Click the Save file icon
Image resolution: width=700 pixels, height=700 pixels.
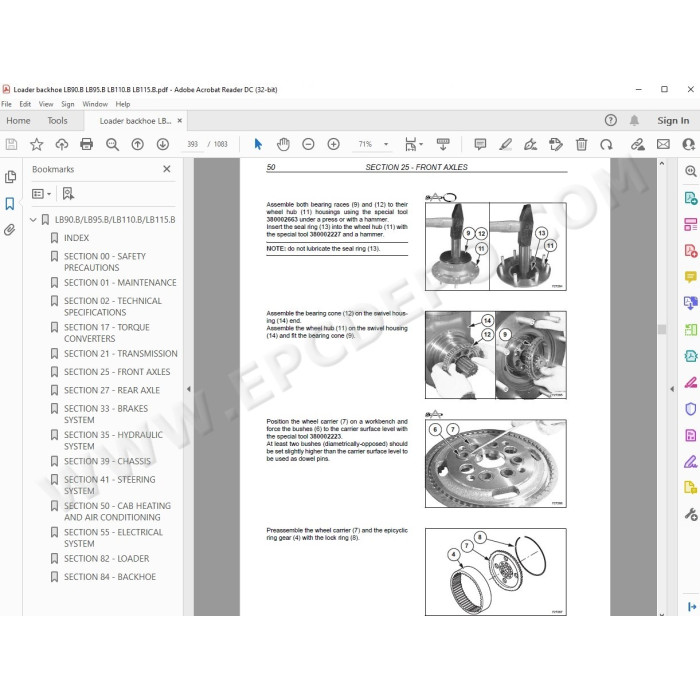(x=11, y=144)
